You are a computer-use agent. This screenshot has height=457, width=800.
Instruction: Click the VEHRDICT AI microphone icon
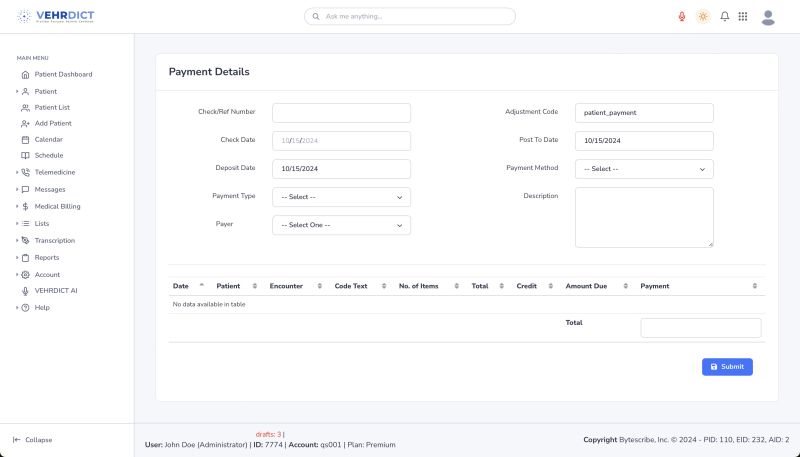click(26, 291)
